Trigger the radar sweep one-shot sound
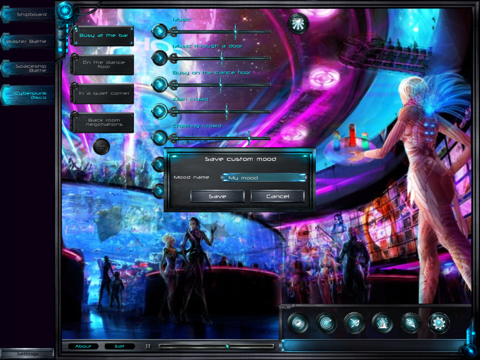480x360 pixels. point(326,322)
